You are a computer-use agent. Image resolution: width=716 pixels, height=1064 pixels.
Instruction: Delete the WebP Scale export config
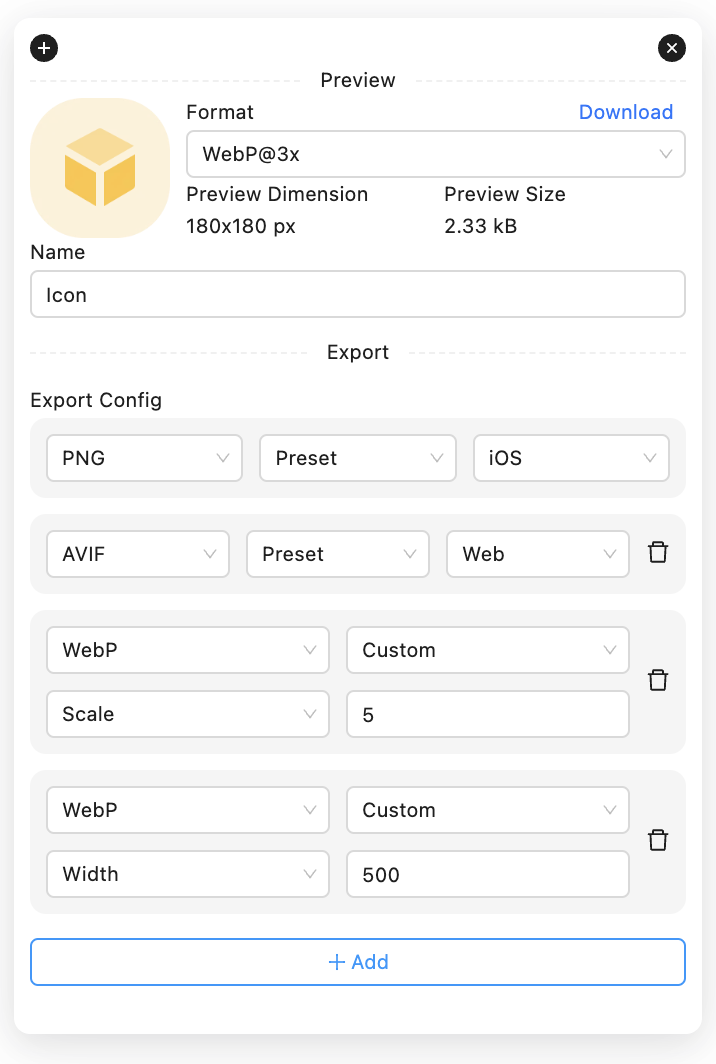pyautogui.click(x=658, y=681)
